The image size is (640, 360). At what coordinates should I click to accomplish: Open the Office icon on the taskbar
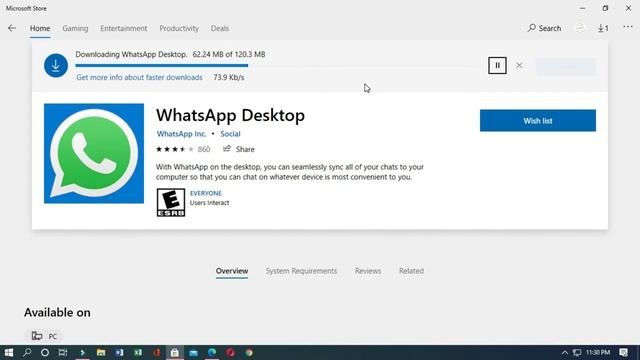157,353
